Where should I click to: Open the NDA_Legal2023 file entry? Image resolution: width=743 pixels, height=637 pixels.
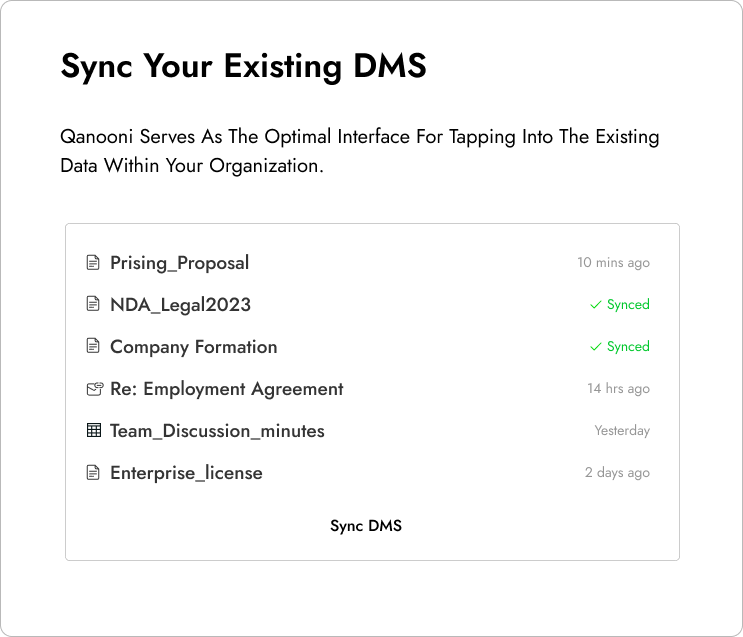coord(180,305)
